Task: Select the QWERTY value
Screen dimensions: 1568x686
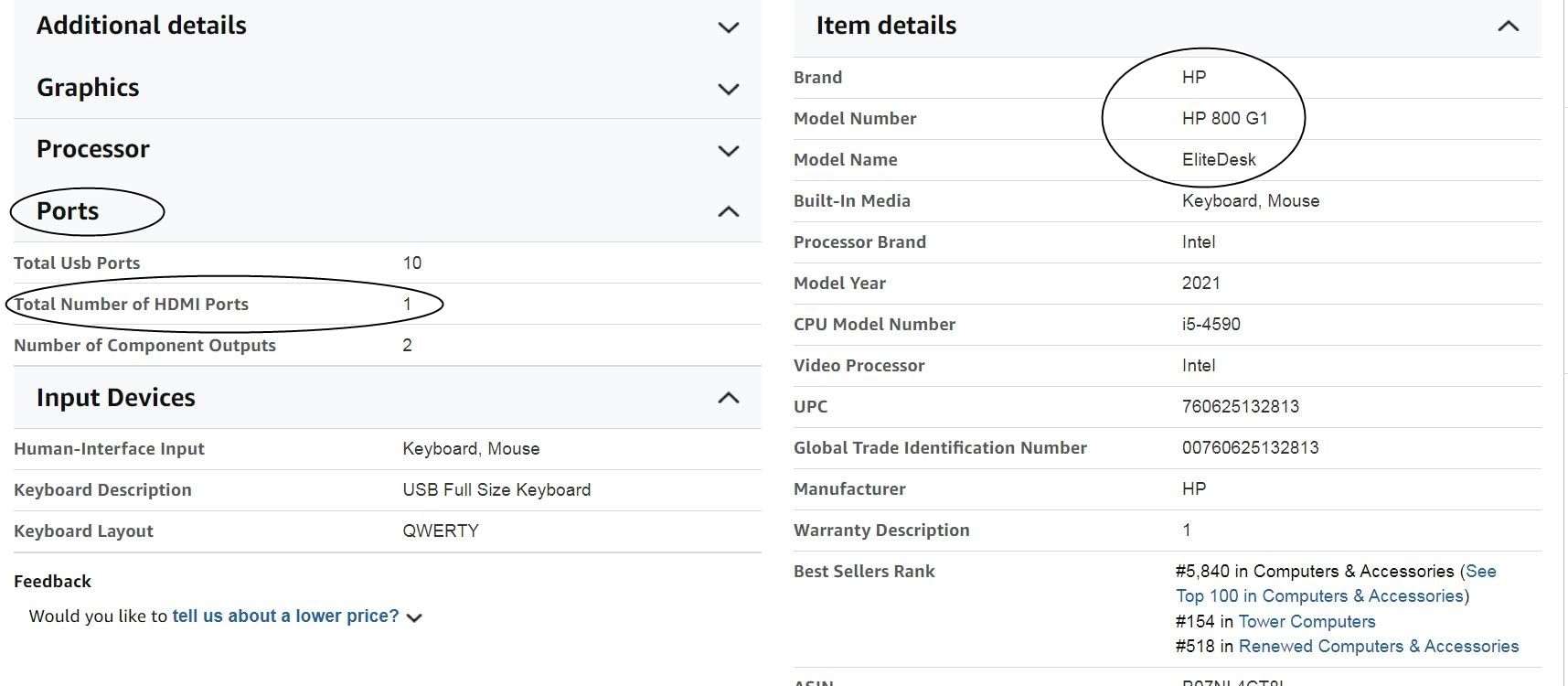Action: [x=441, y=531]
